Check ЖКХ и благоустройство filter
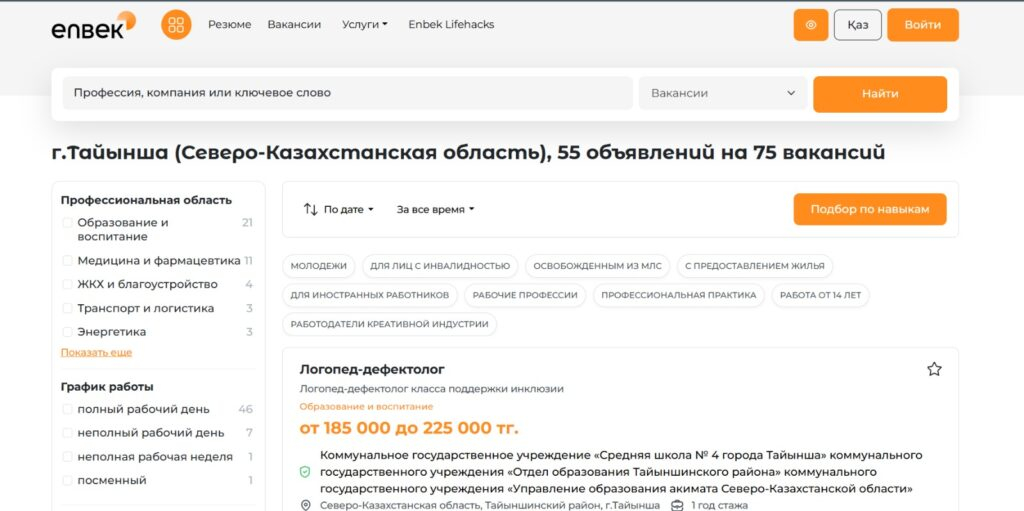 point(67,284)
